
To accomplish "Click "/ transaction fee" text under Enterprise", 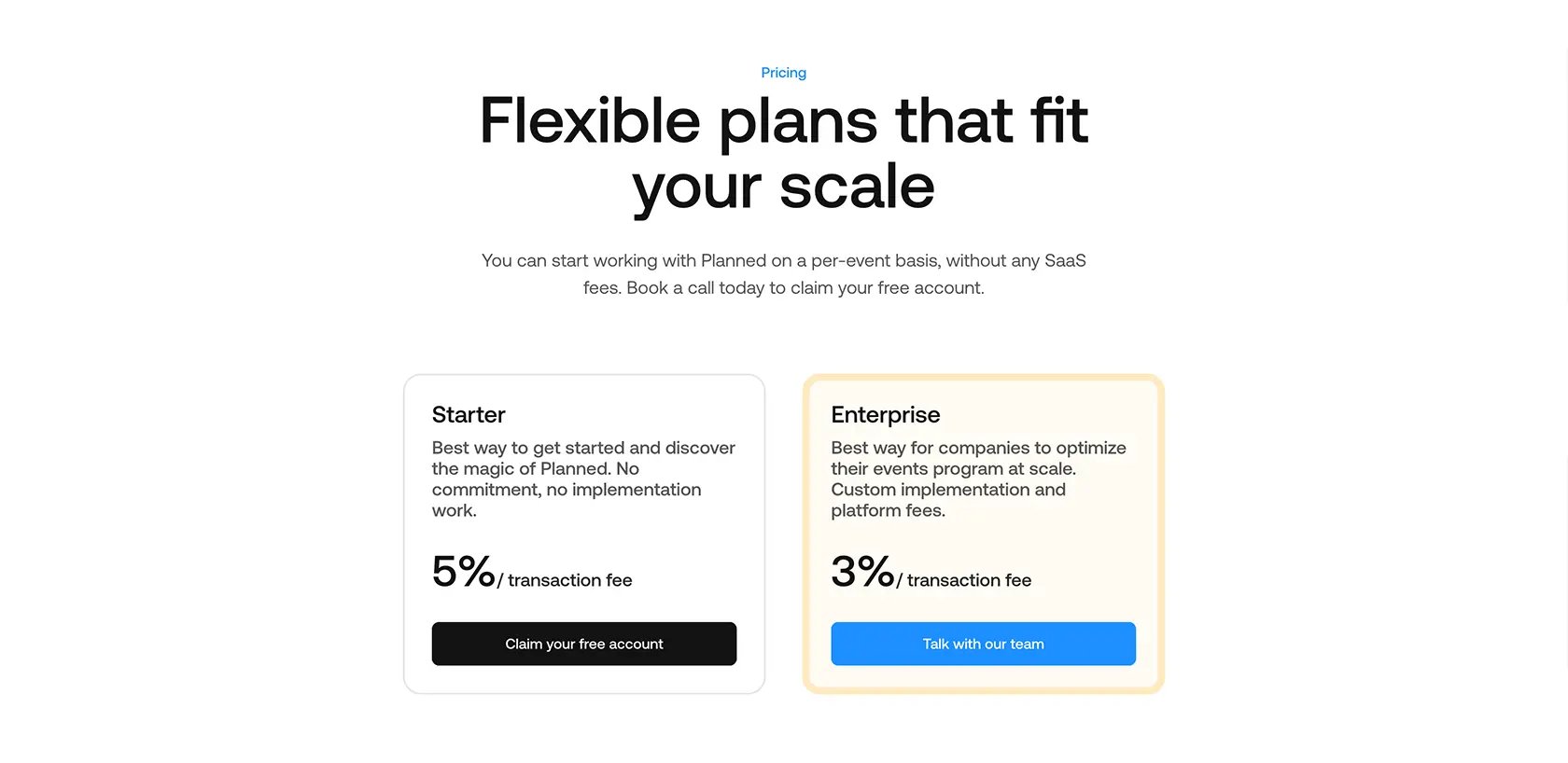I will pyautogui.click(x=964, y=580).
